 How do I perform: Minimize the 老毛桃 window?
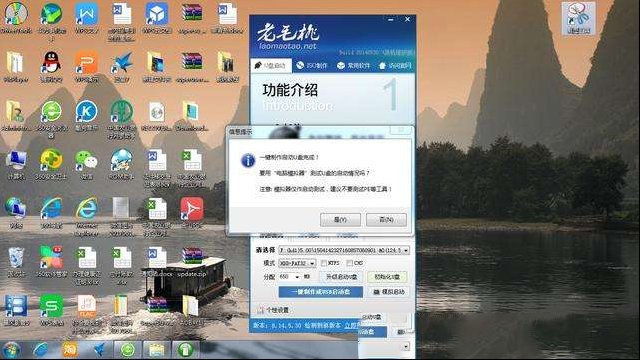click(x=391, y=20)
